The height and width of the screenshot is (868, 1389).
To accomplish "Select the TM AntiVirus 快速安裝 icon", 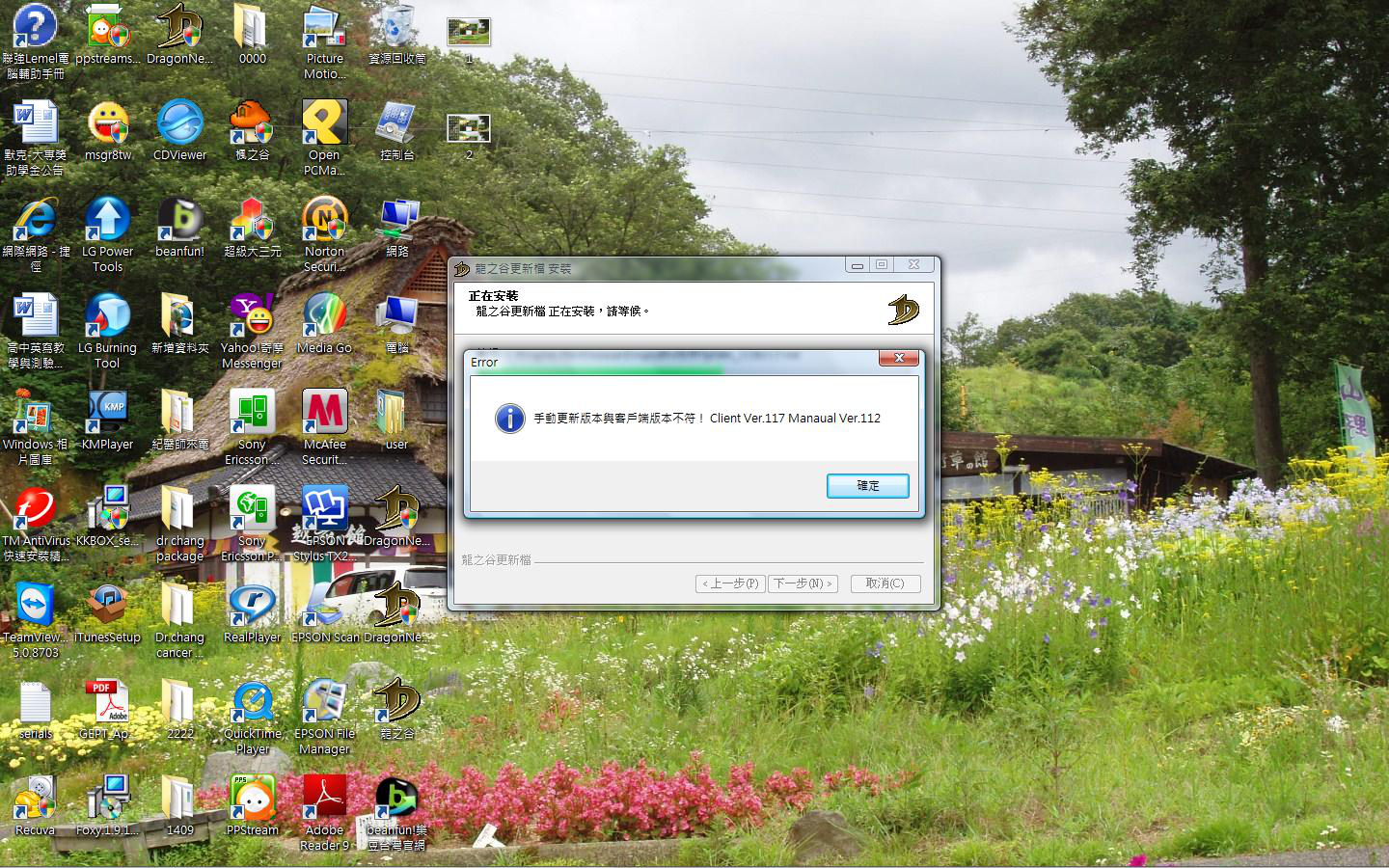I will pos(36,524).
